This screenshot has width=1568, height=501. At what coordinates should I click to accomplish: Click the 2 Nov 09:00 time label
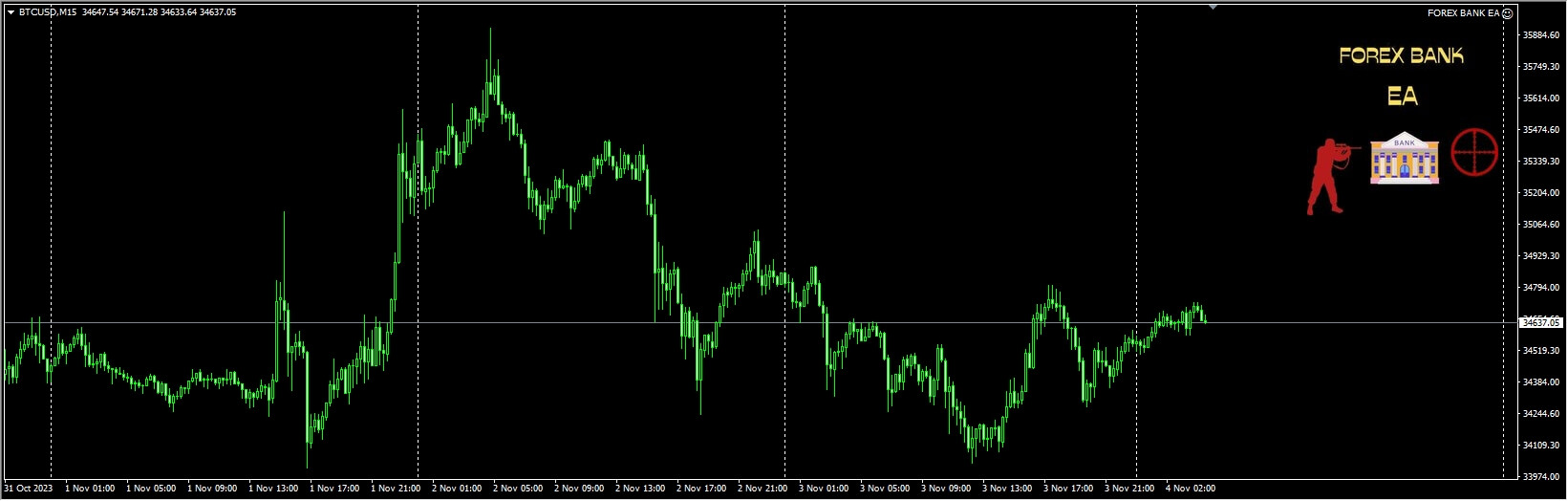click(x=579, y=489)
